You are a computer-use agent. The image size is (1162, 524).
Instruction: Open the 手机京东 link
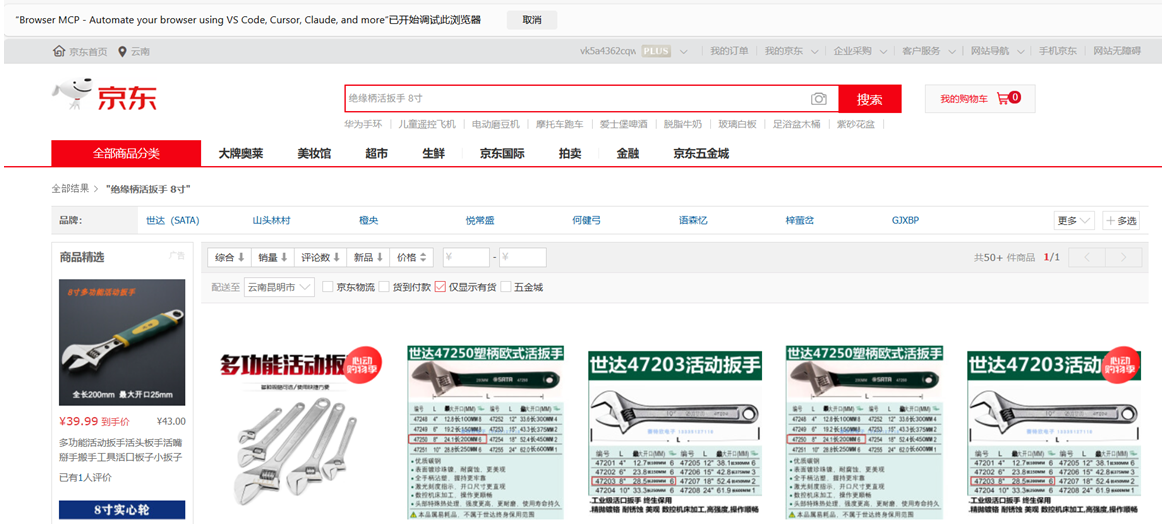click(x=1058, y=51)
